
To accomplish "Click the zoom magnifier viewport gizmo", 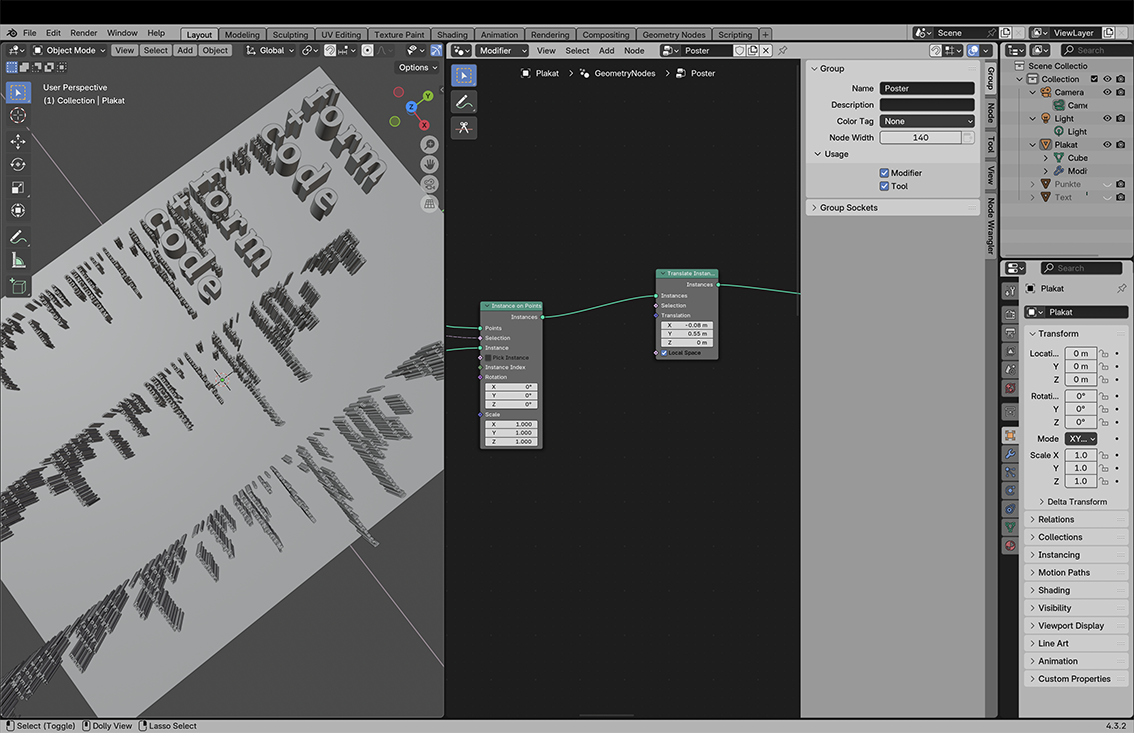I will [429, 145].
